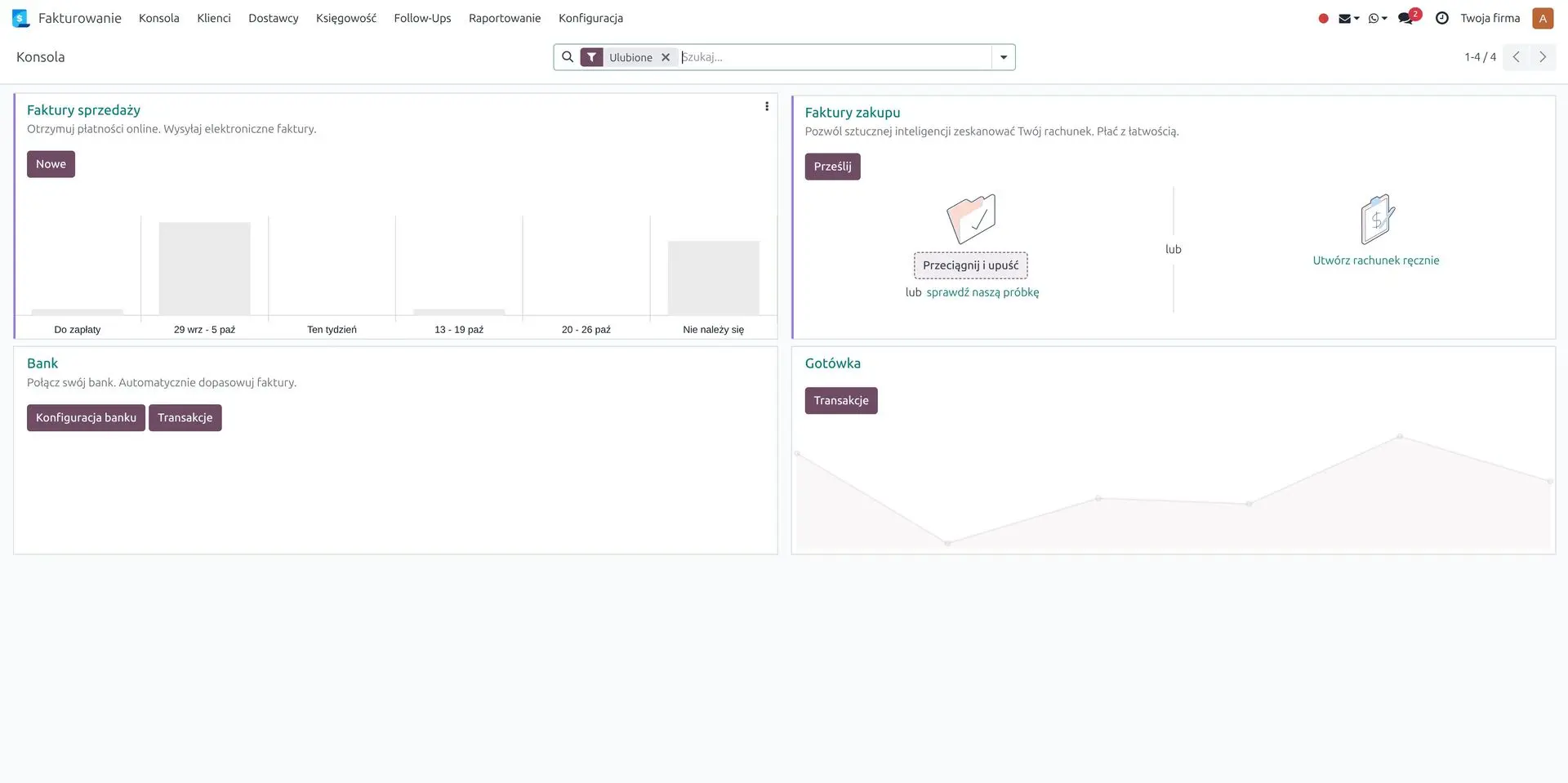Click the magnifier search icon
Screen dimensions: 1568x783
point(568,57)
